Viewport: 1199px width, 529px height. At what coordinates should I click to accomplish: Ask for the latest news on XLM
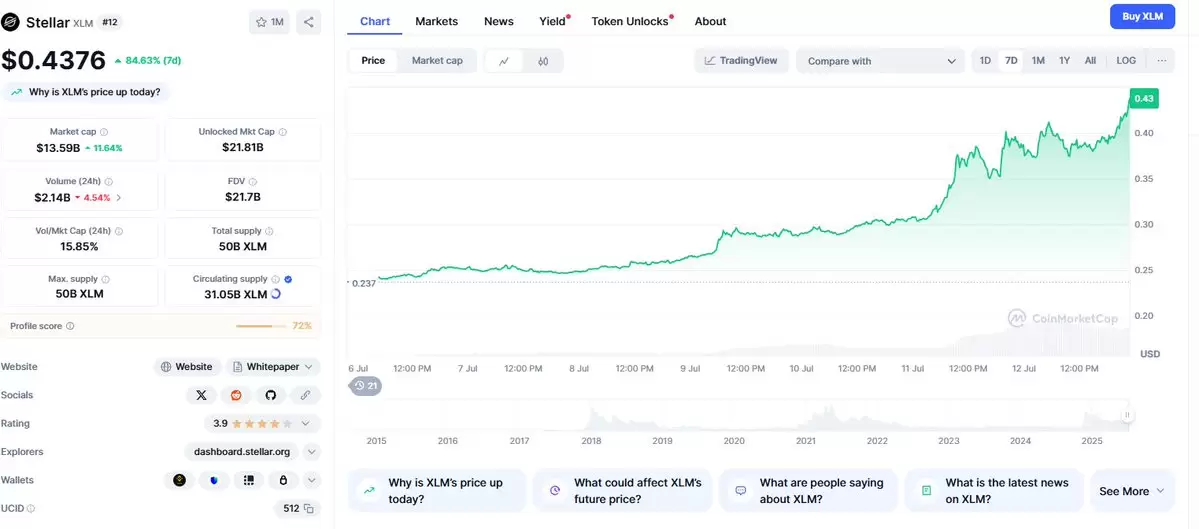pos(994,491)
